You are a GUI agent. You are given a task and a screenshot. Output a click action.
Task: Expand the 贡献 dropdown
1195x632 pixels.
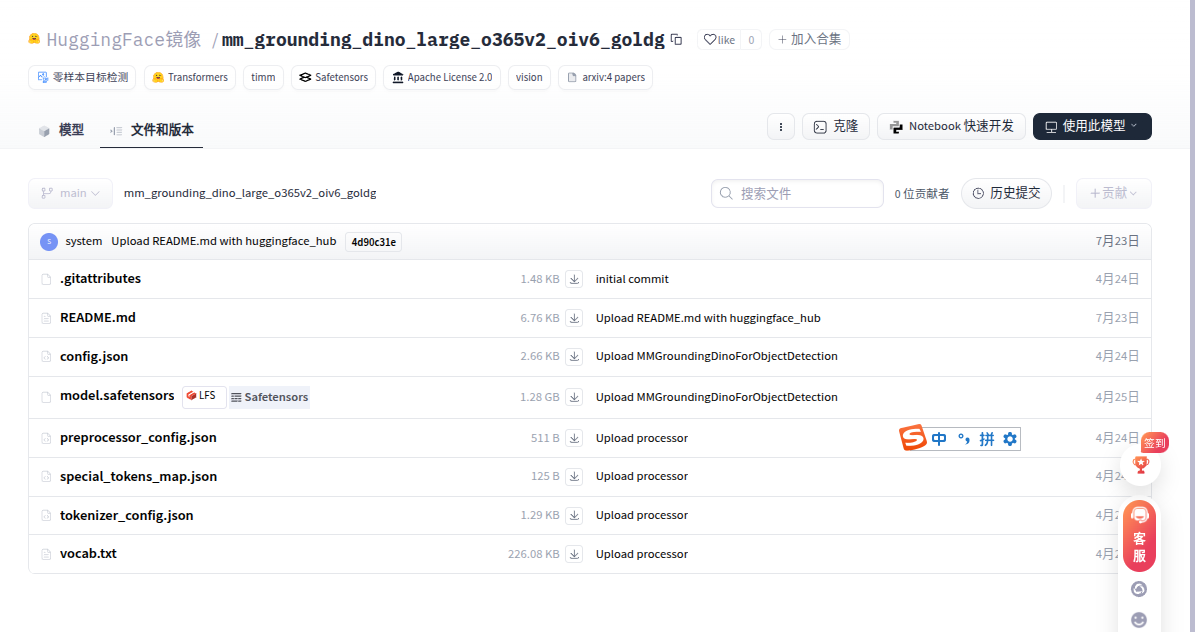1113,194
